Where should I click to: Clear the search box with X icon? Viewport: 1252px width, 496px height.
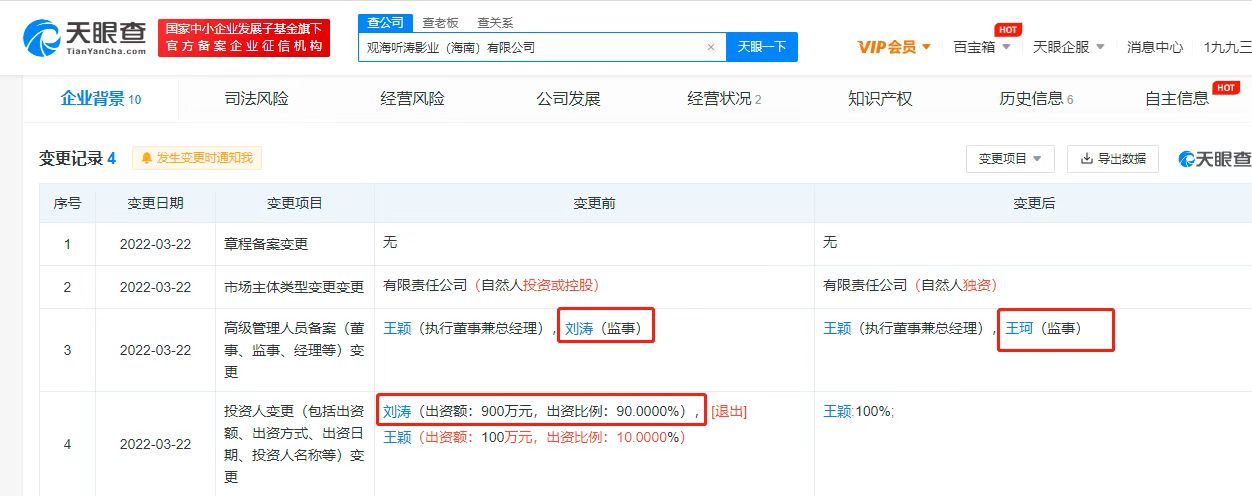(711, 47)
